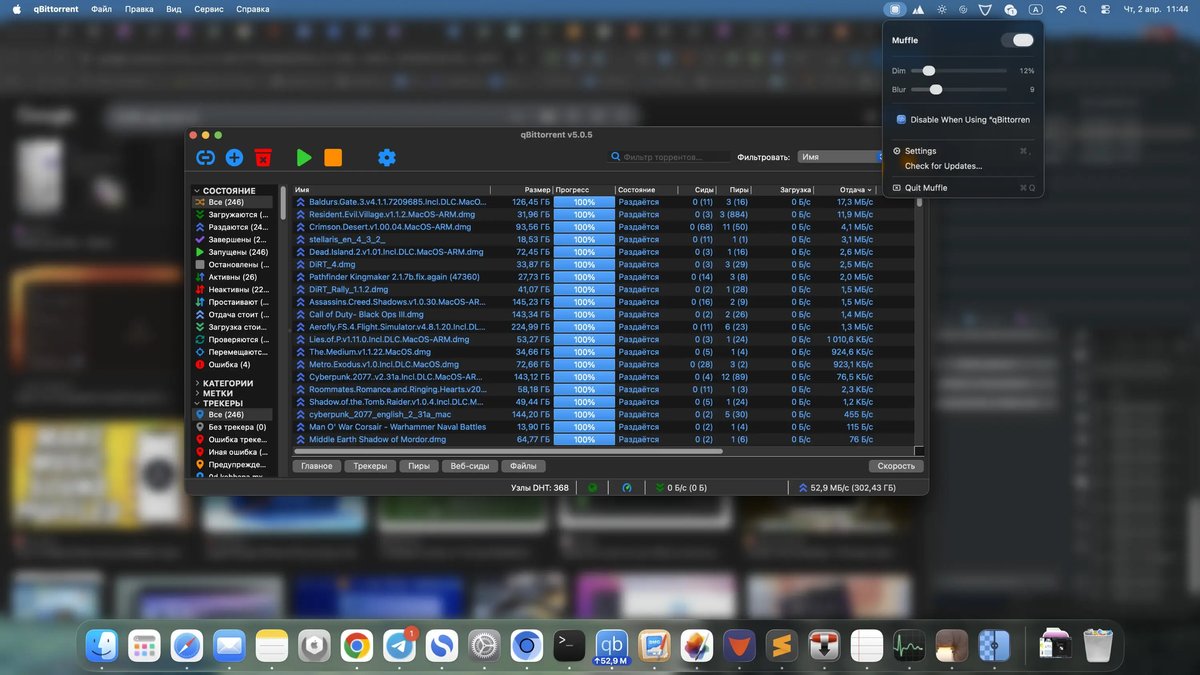Open the Правка menu
The width and height of the screenshot is (1200, 675).
[139, 8]
